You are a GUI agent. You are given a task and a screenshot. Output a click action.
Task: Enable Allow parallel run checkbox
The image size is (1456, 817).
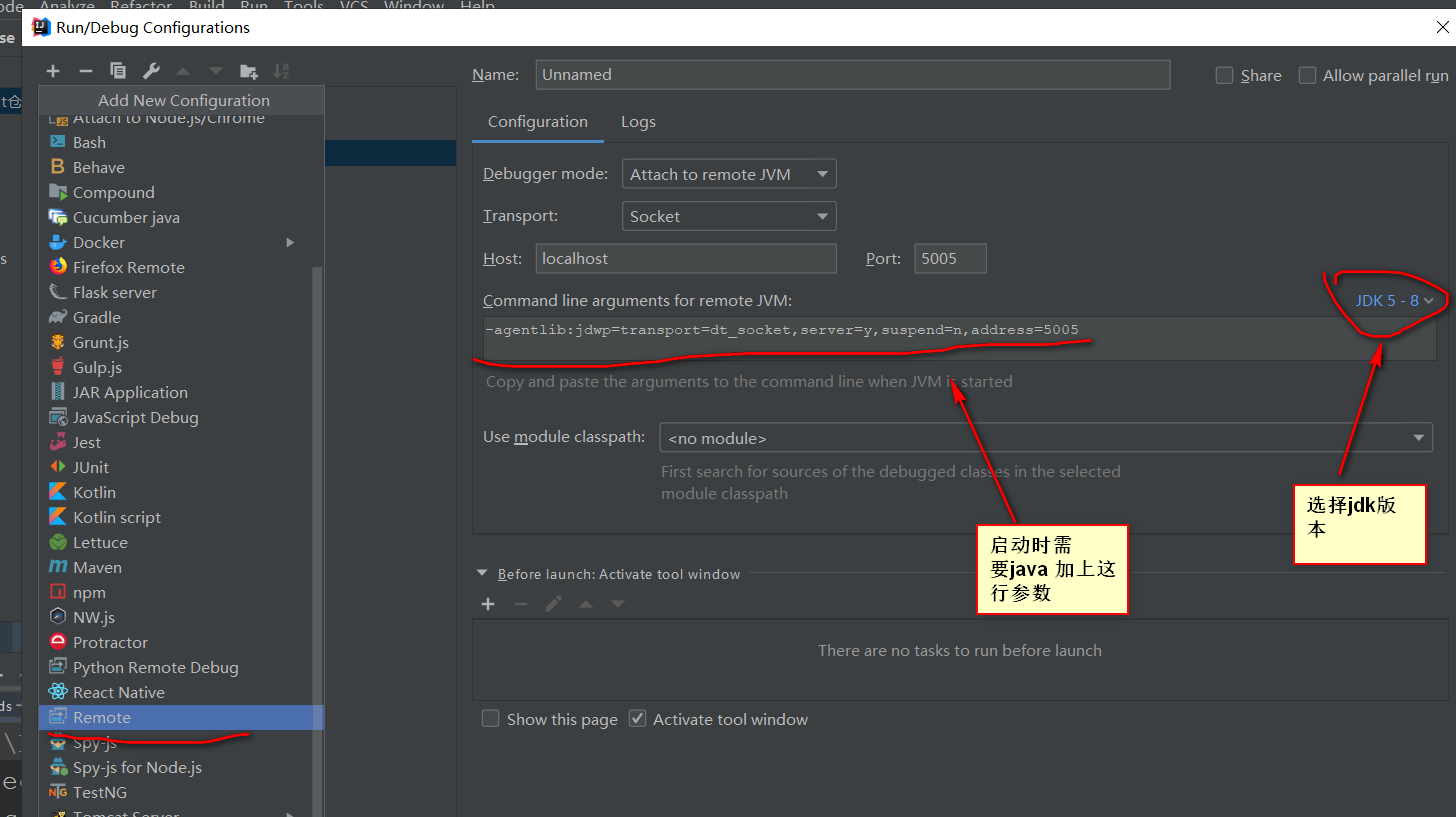click(1307, 76)
